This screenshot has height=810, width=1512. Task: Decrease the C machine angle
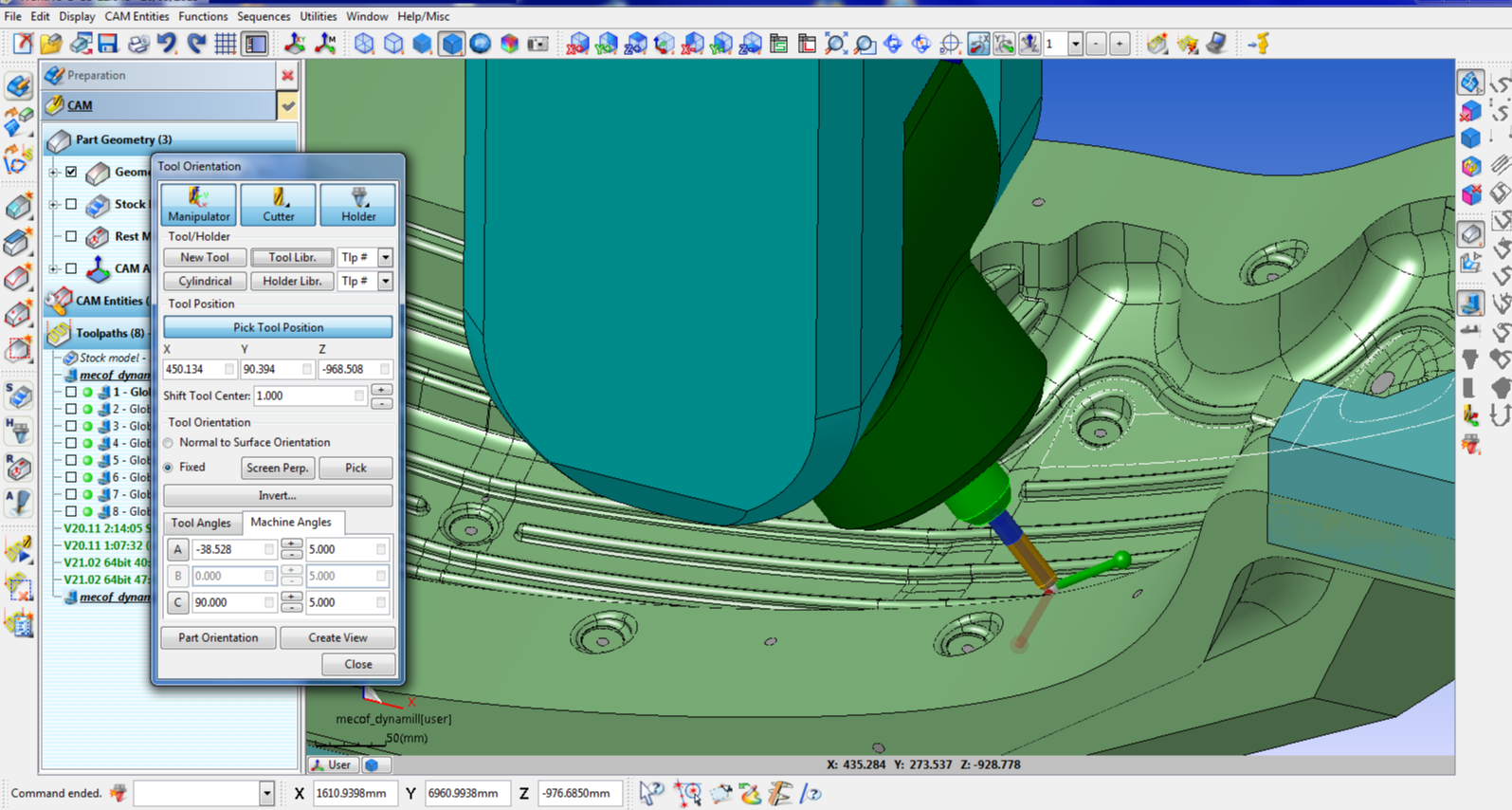(291, 607)
